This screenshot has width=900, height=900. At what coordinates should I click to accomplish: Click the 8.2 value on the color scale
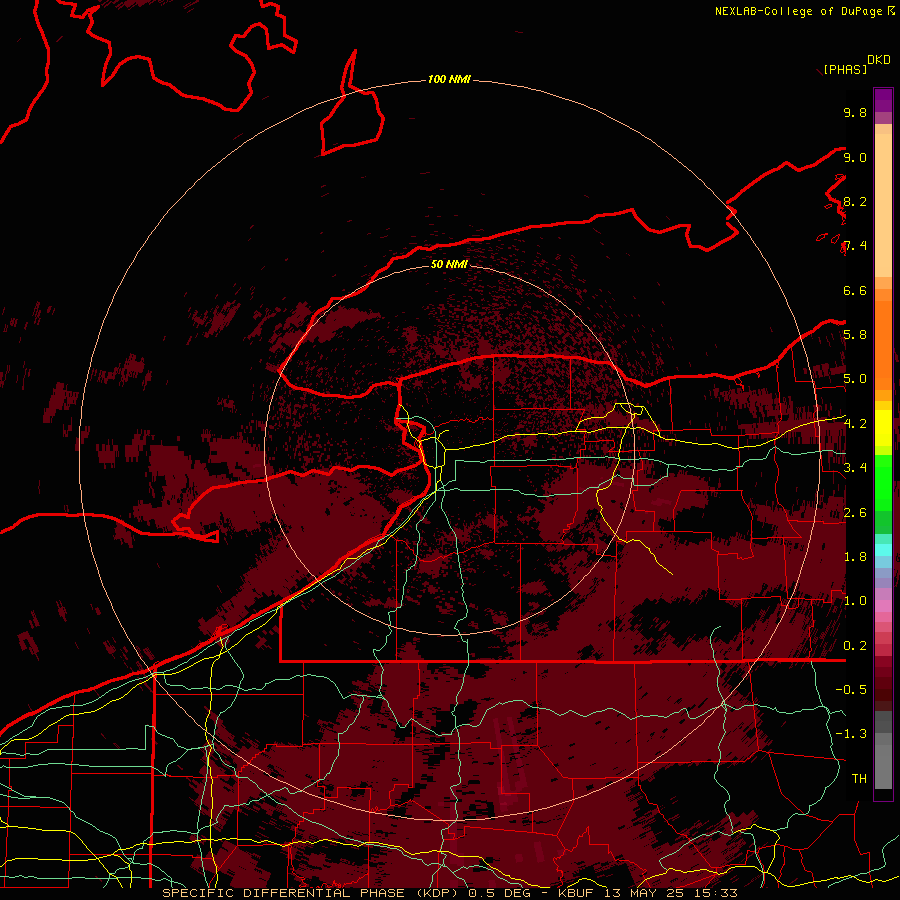click(855, 201)
